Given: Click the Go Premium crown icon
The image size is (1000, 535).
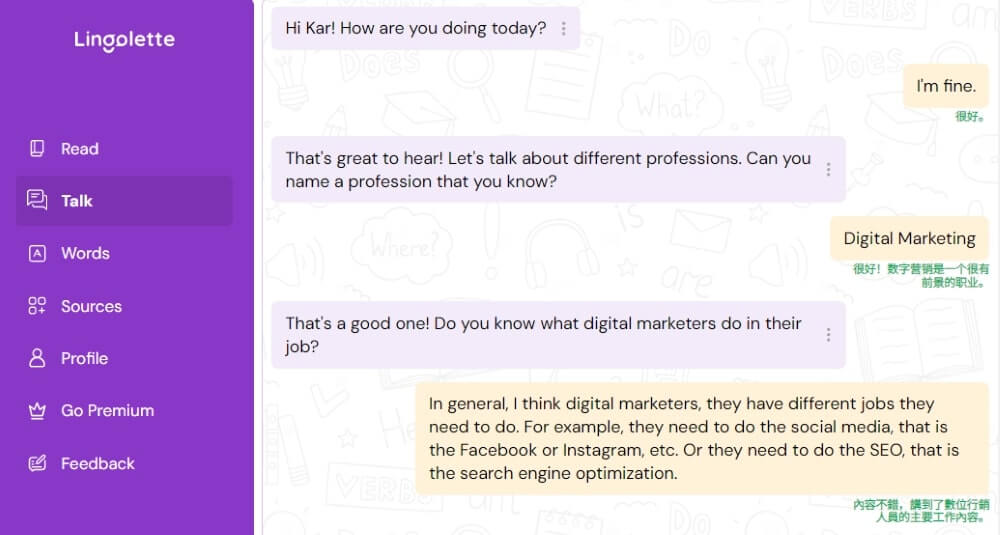Looking at the screenshot, I should click(x=37, y=411).
